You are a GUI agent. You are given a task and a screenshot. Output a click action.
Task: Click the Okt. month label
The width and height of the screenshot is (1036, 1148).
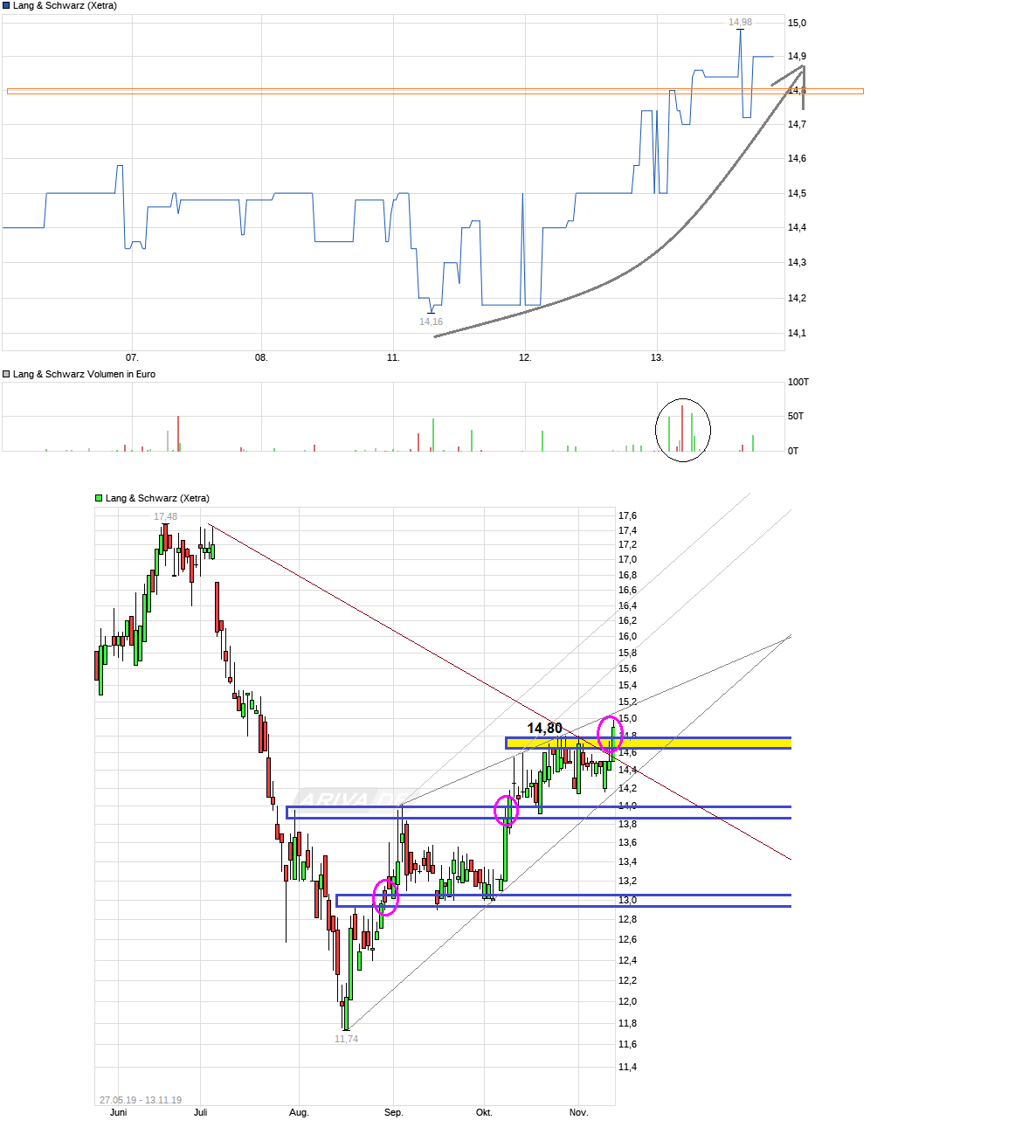click(x=484, y=1112)
